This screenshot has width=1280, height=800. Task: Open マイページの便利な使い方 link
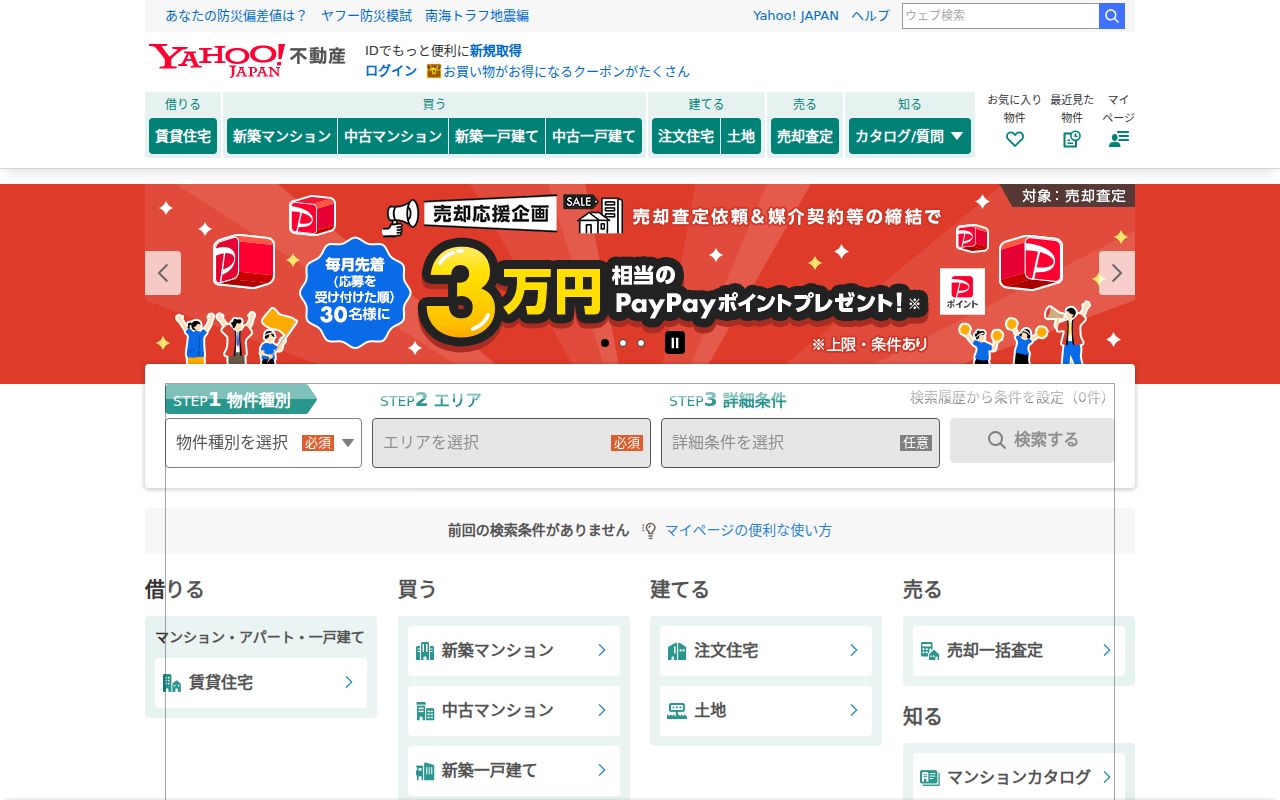(748, 530)
